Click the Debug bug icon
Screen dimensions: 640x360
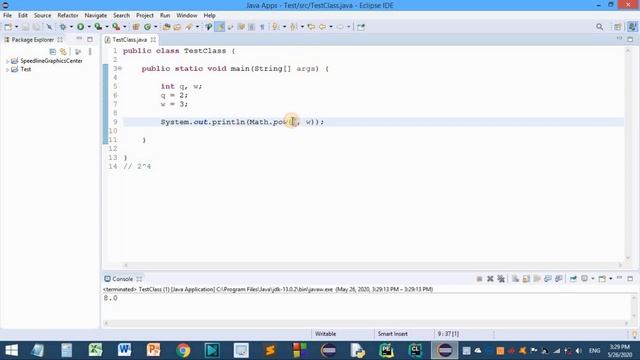point(63,27)
